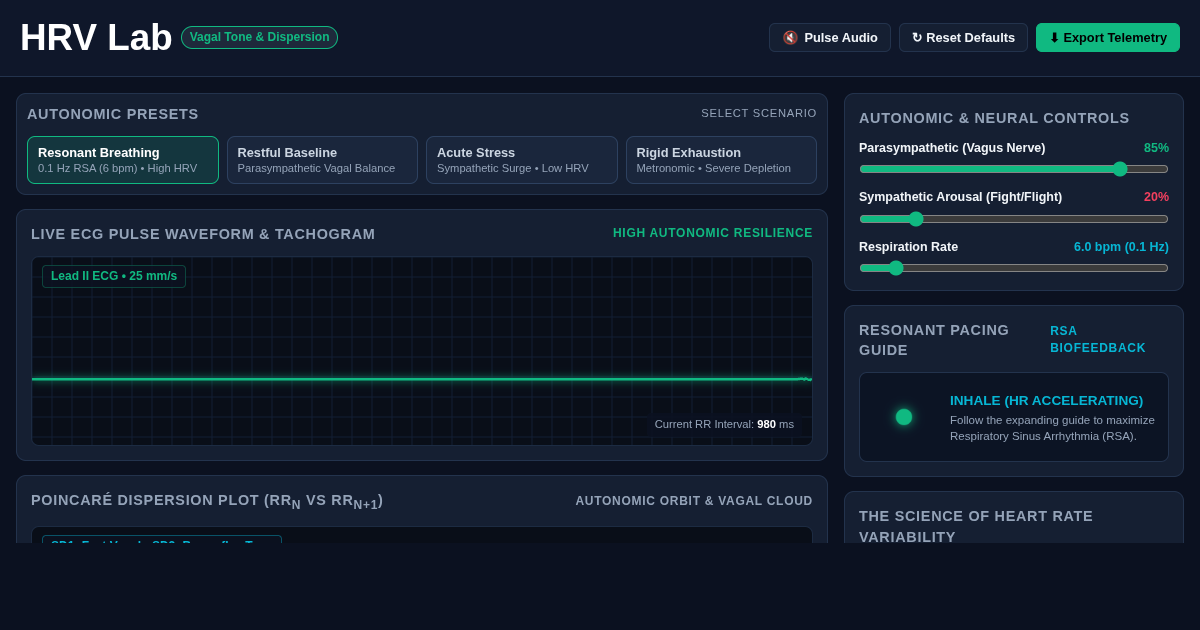Click the Export Telemetry button

pyautogui.click(x=1108, y=38)
